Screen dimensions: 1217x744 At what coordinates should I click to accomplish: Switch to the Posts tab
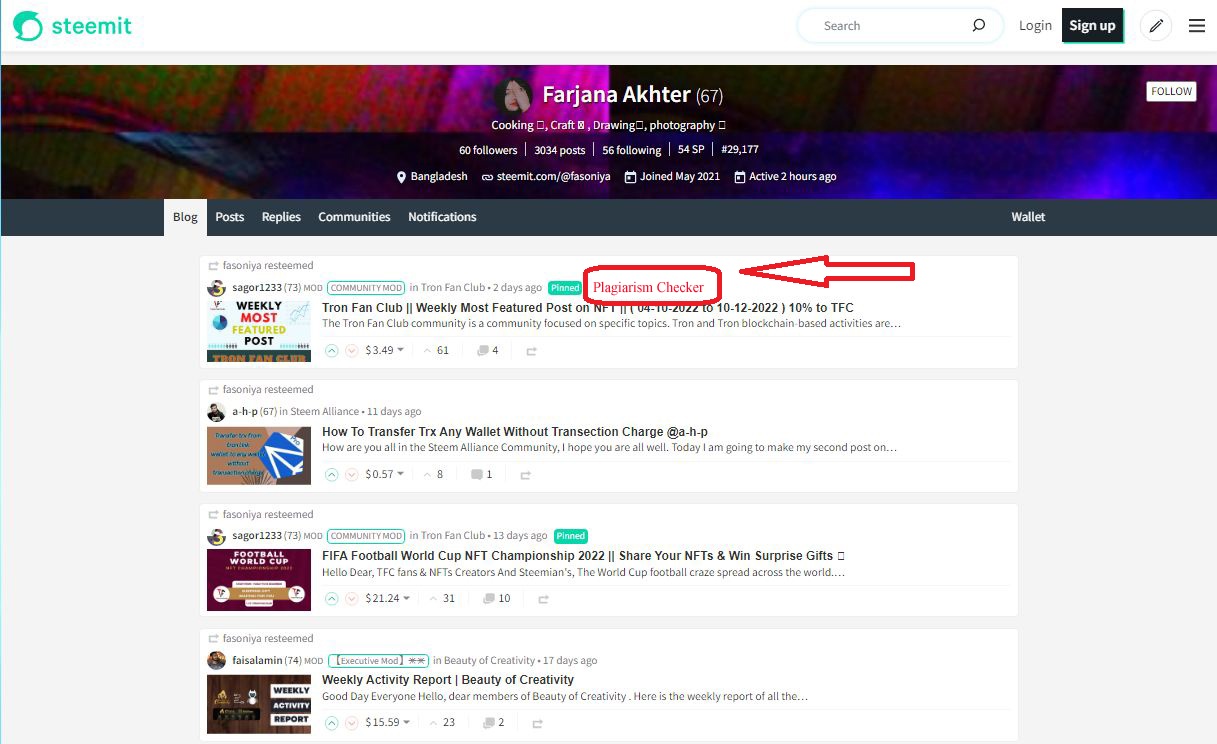[x=230, y=217]
